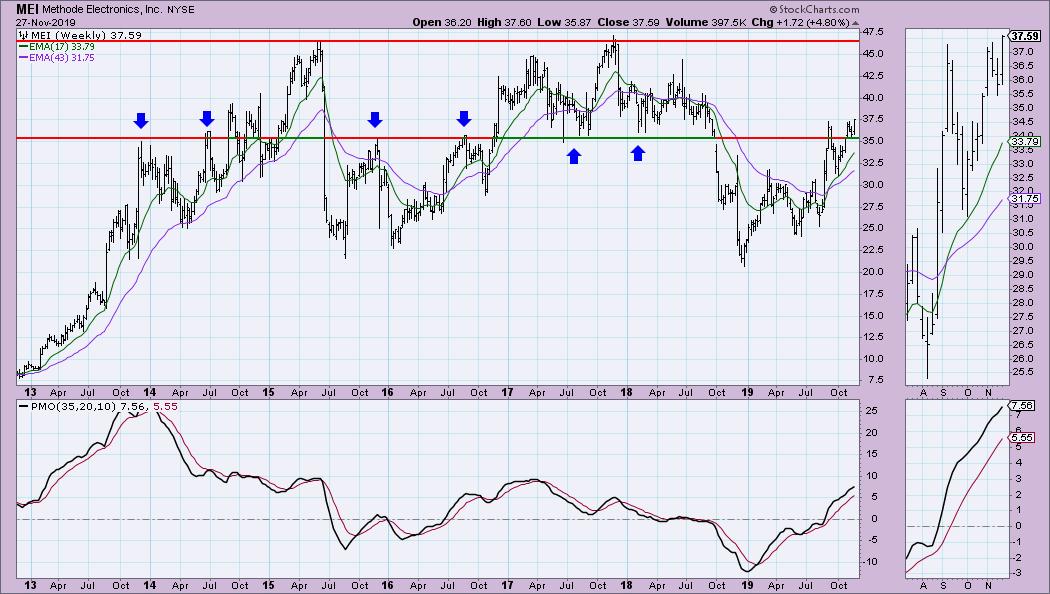Select the MEI (Weekly) 37.59 legend entry
The height and width of the screenshot is (594, 1050).
(86, 35)
